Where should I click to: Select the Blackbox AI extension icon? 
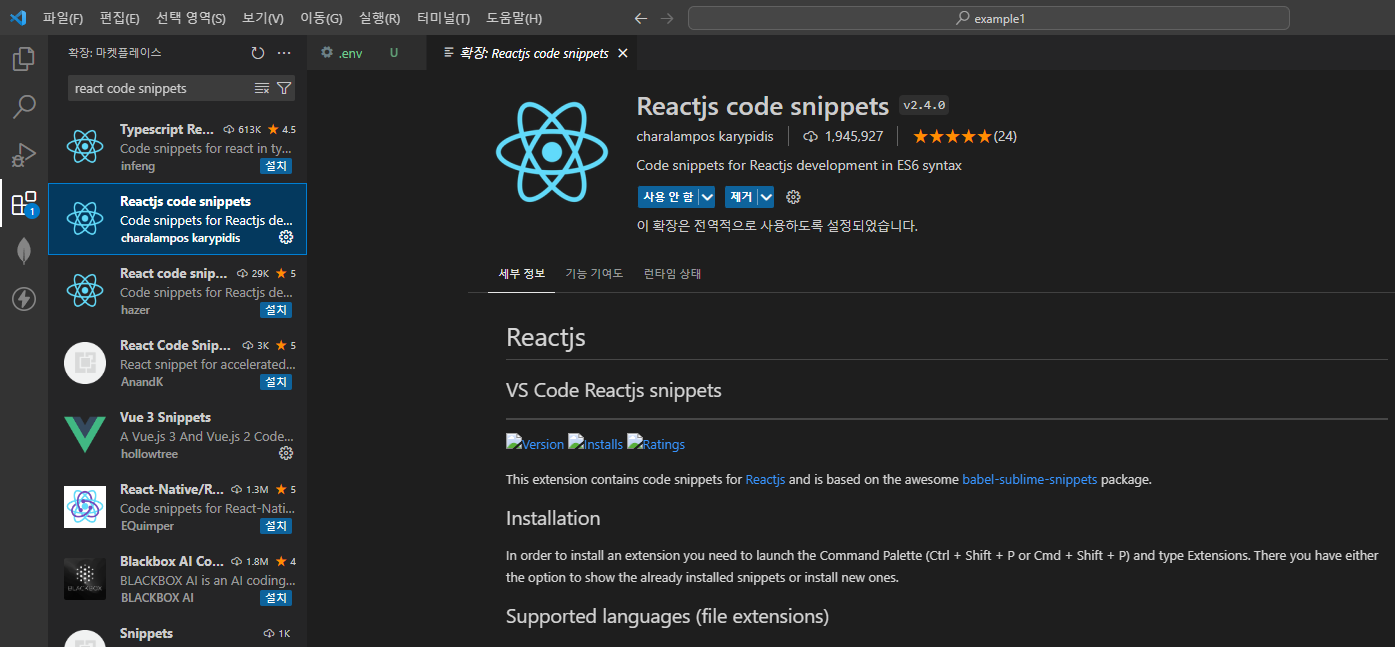click(x=85, y=579)
